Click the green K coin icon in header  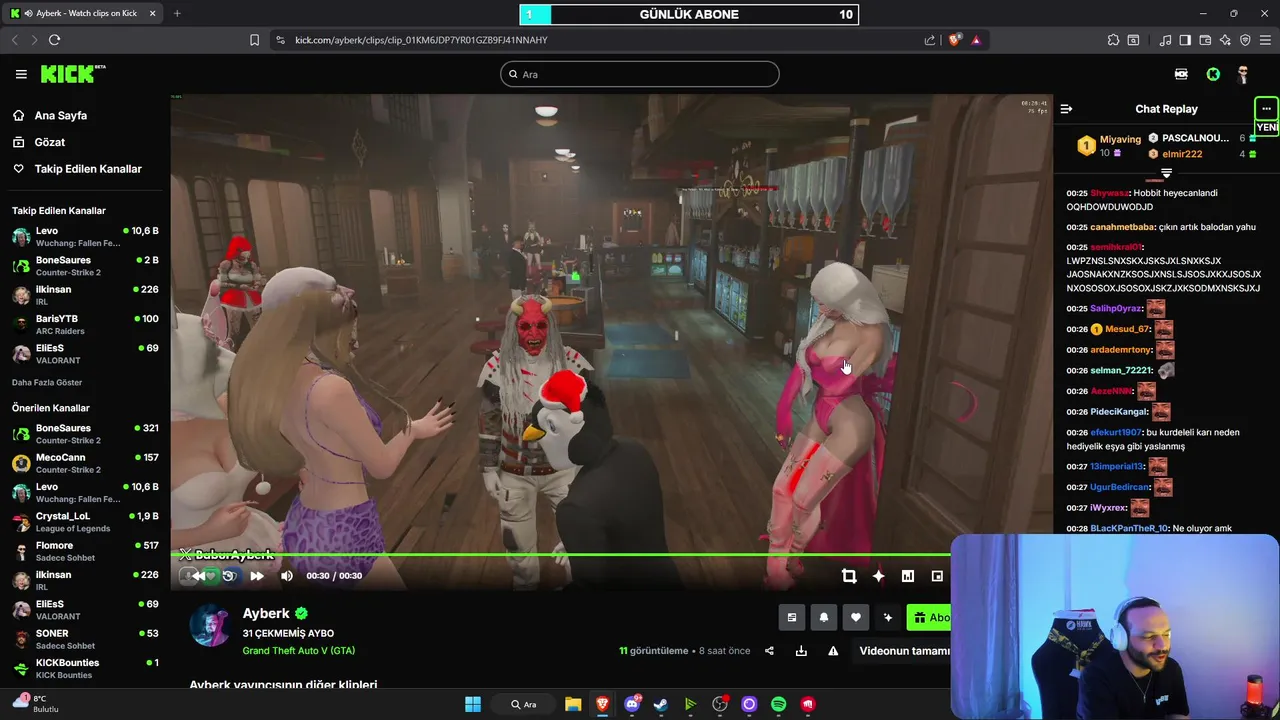pos(1213,74)
